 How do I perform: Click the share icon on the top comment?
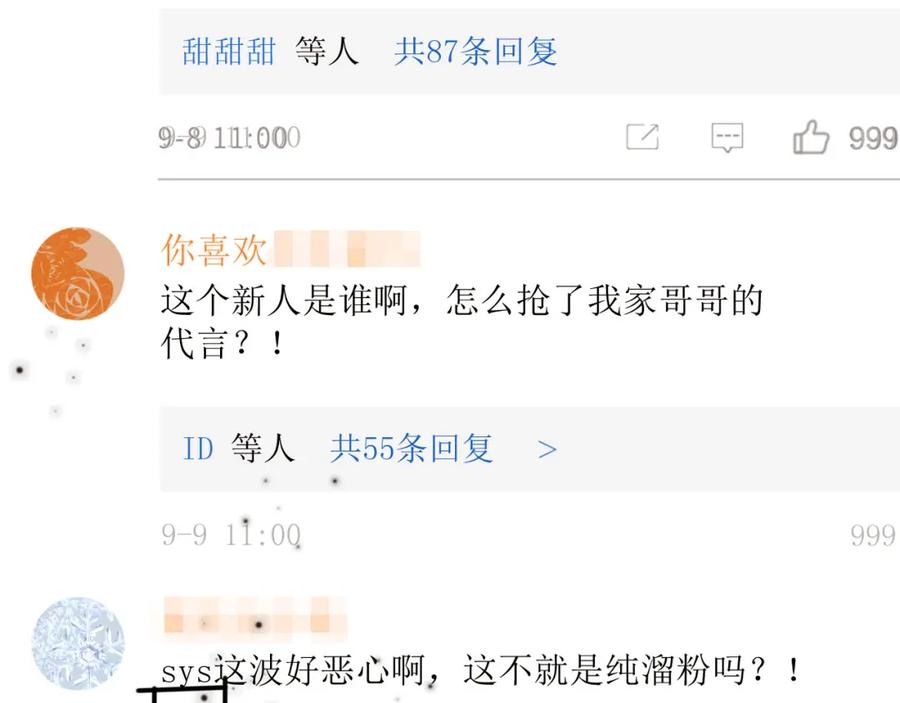642,137
